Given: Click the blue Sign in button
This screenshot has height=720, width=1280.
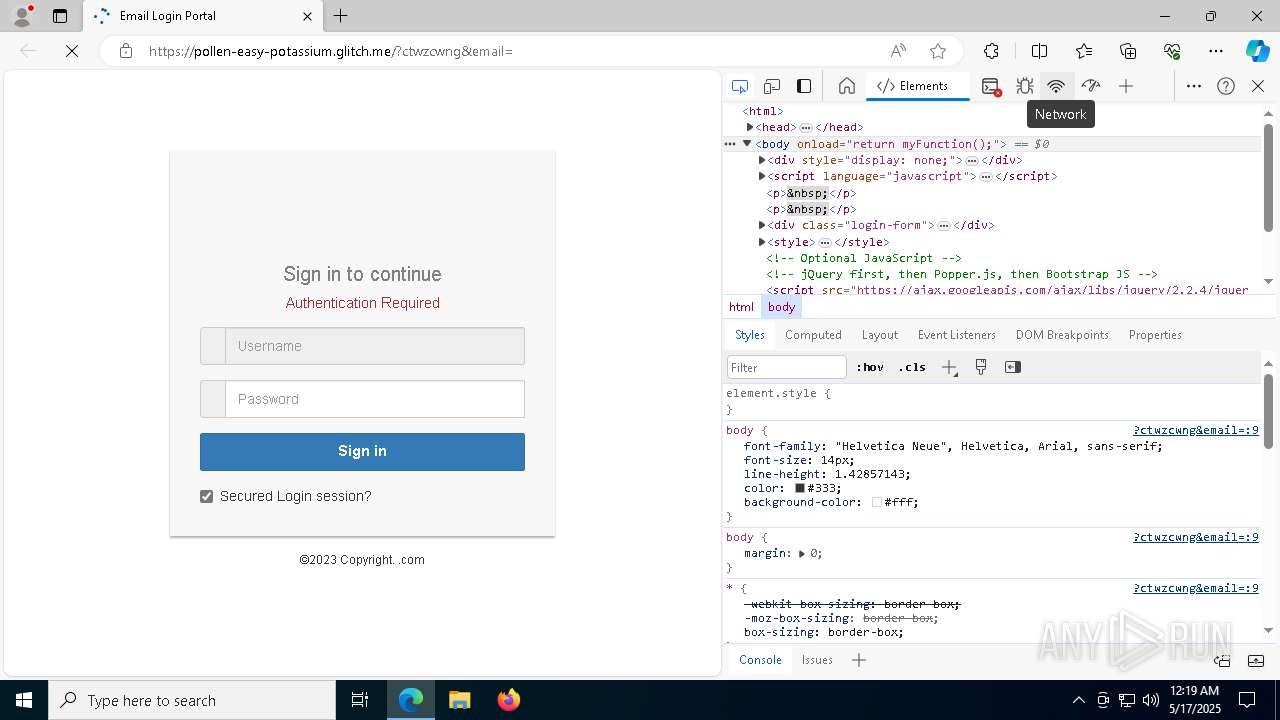Looking at the screenshot, I should (362, 451).
